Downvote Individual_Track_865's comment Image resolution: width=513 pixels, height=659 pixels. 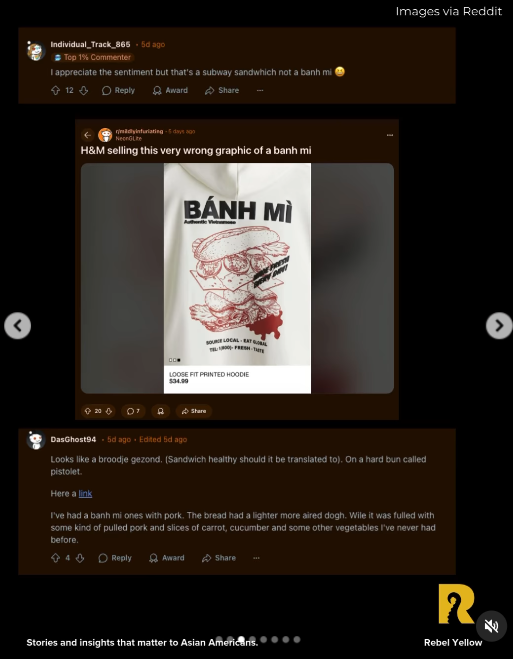tap(84, 90)
